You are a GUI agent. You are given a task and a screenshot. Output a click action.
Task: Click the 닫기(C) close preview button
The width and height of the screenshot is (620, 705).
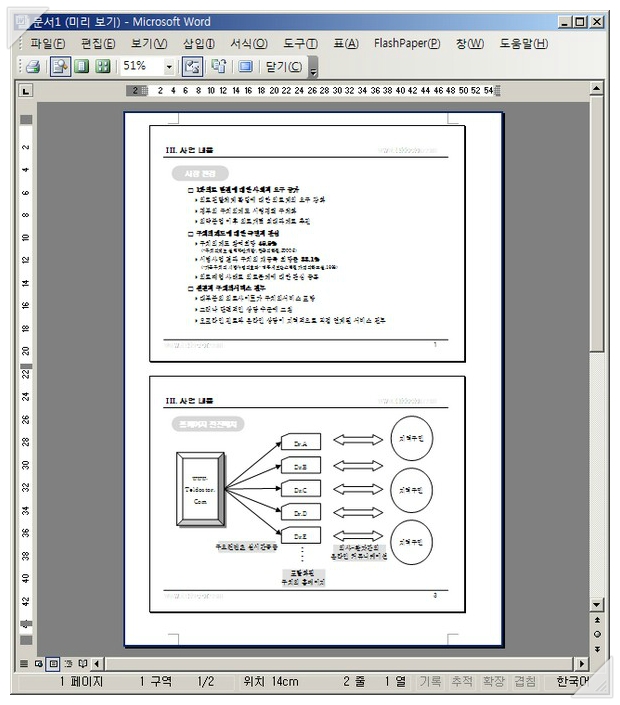(x=284, y=67)
